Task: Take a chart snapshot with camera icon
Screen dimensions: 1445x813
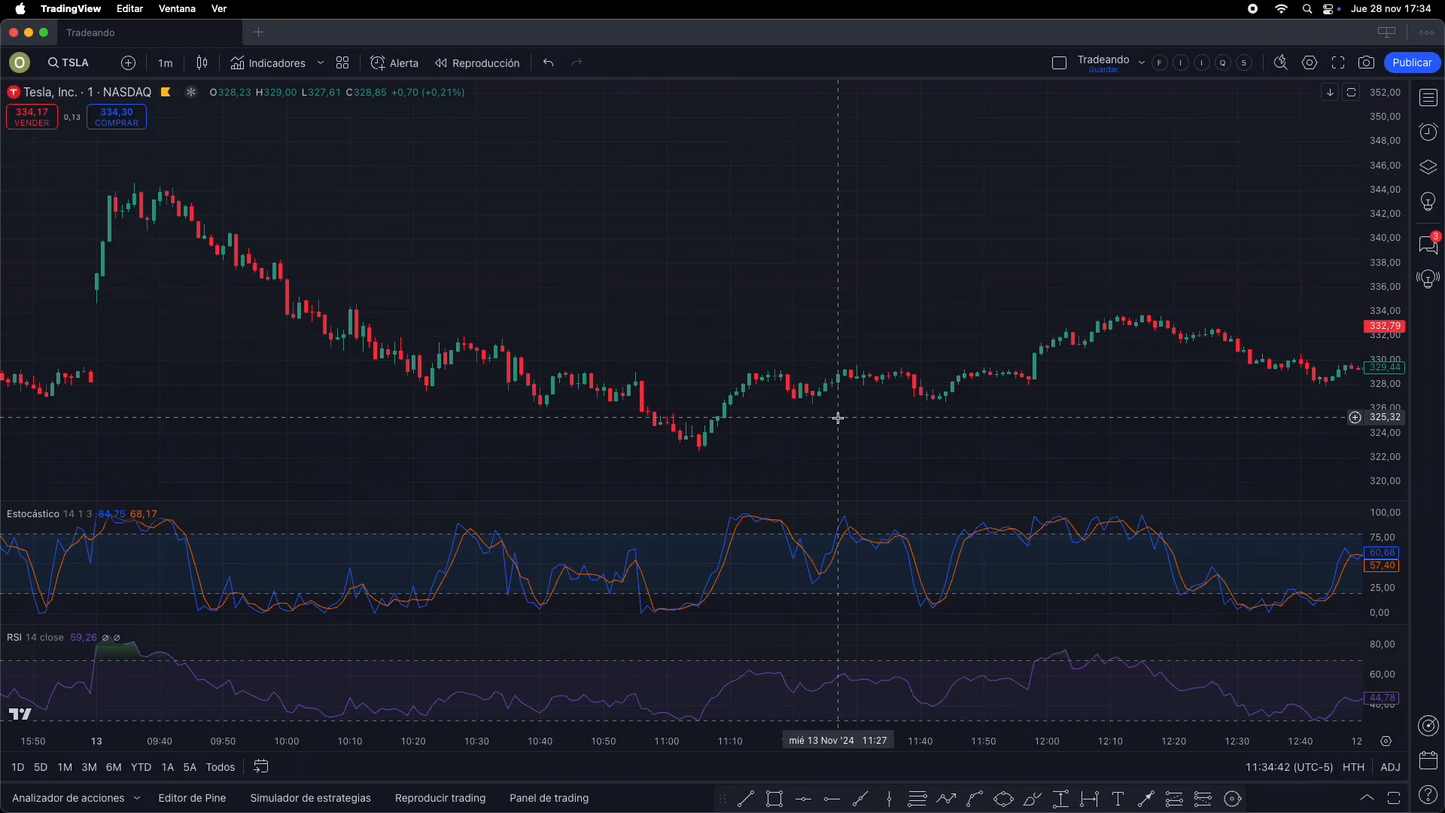Action: coord(1366,63)
